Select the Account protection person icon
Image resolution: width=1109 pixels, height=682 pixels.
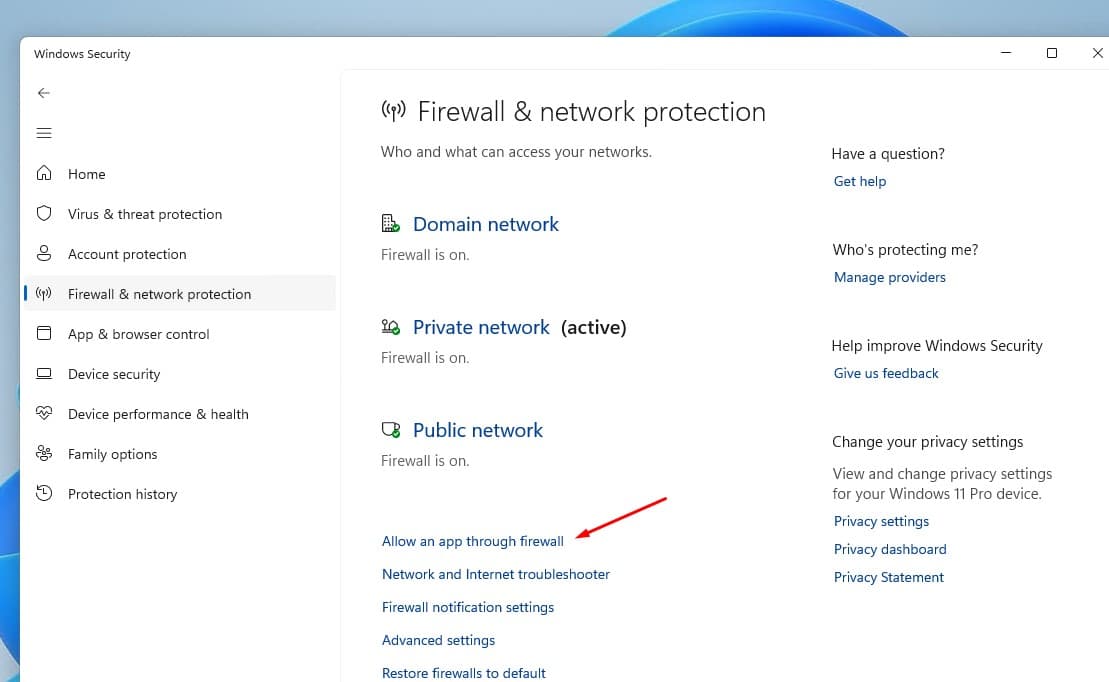click(44, 254)
